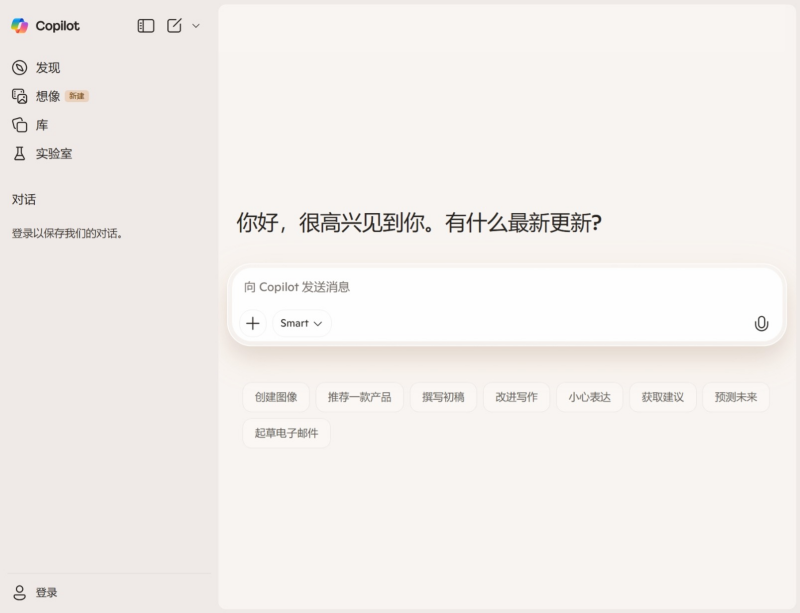Open the 库 library icon
The width and height of the screenshot is (800, 613).
click(19, 125)
